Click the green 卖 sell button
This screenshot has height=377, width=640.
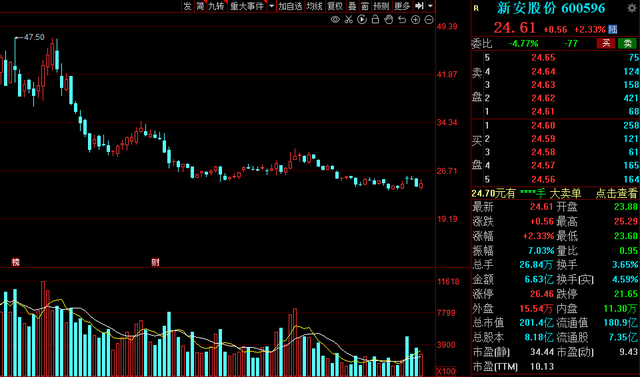[627, 43]
